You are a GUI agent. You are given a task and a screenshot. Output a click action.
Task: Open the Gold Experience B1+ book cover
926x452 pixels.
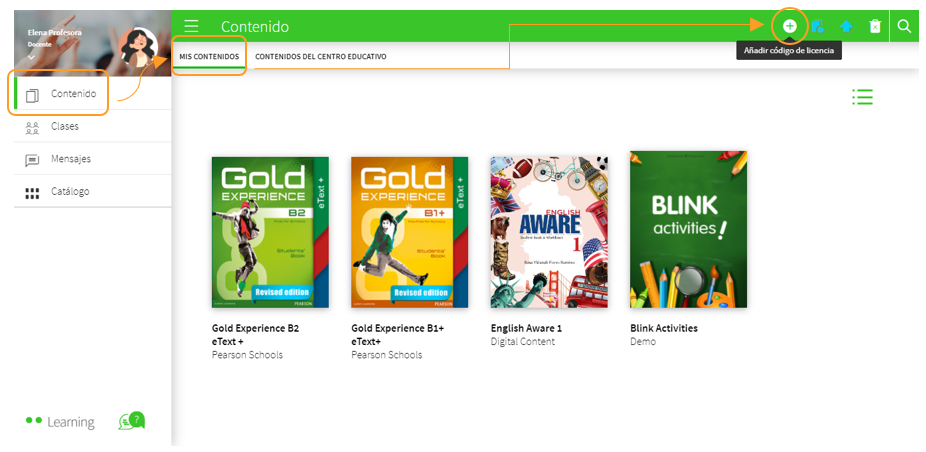pos(409,232)
